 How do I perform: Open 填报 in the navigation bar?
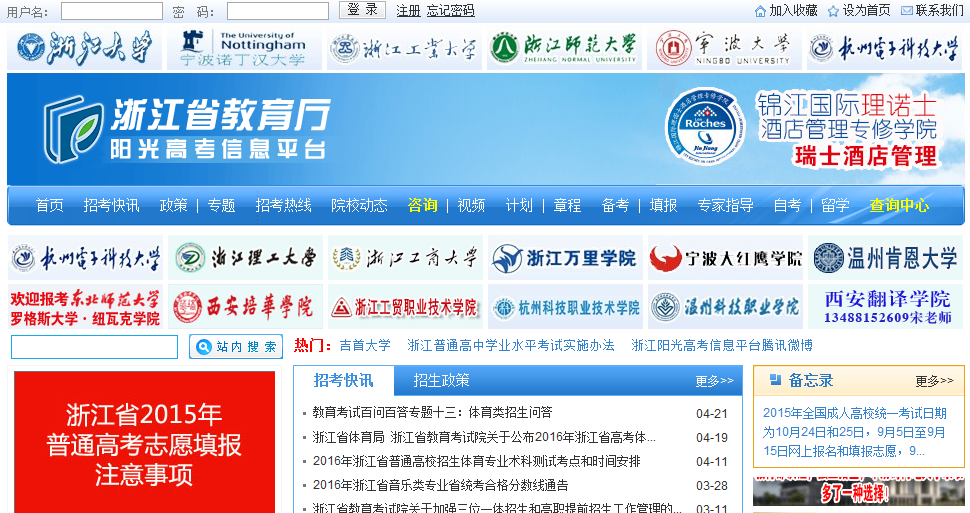pyautogui.click(x=663, y=205)
